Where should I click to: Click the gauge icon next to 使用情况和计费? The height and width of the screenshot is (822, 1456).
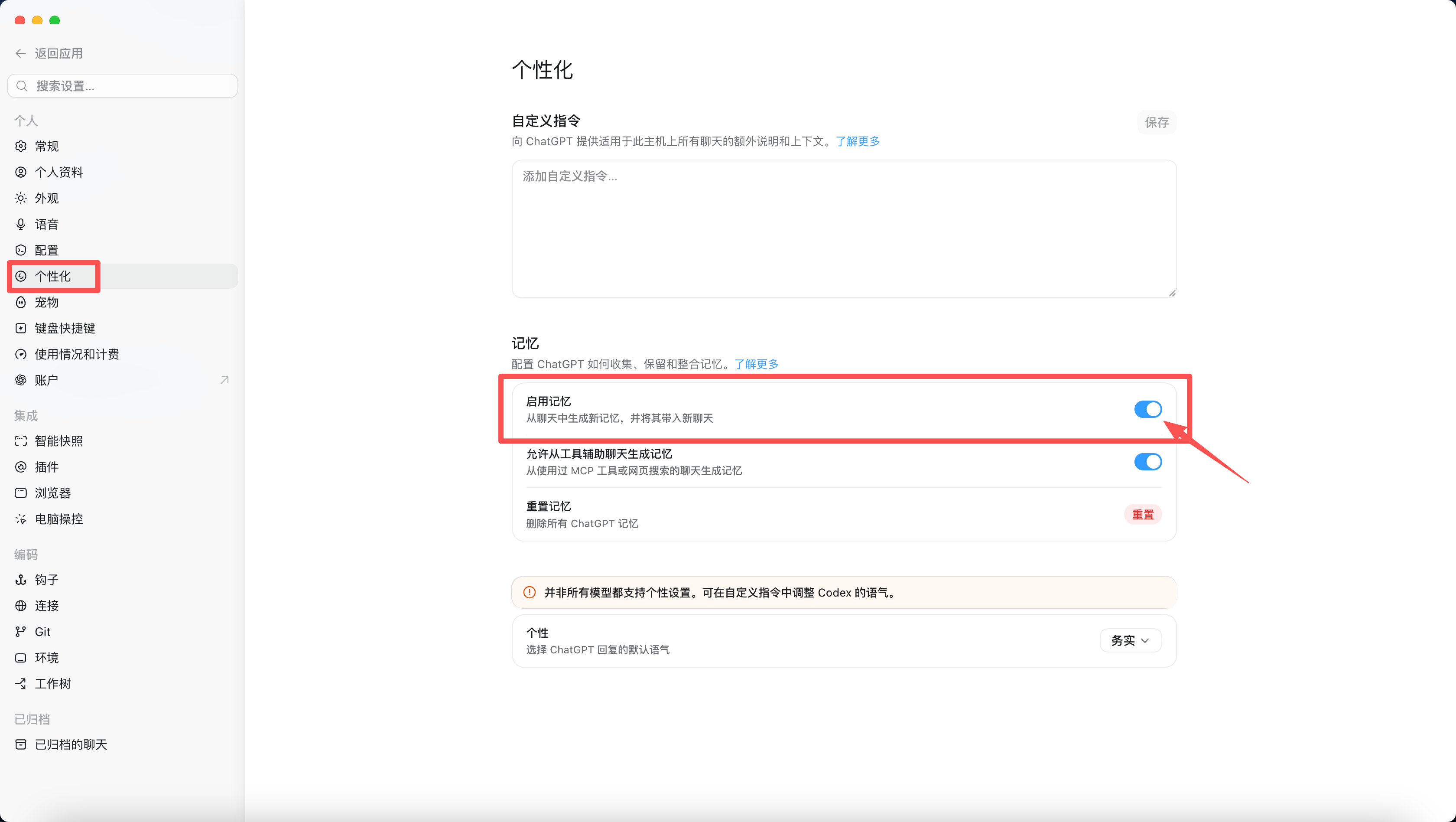click(x=21, y=354)
